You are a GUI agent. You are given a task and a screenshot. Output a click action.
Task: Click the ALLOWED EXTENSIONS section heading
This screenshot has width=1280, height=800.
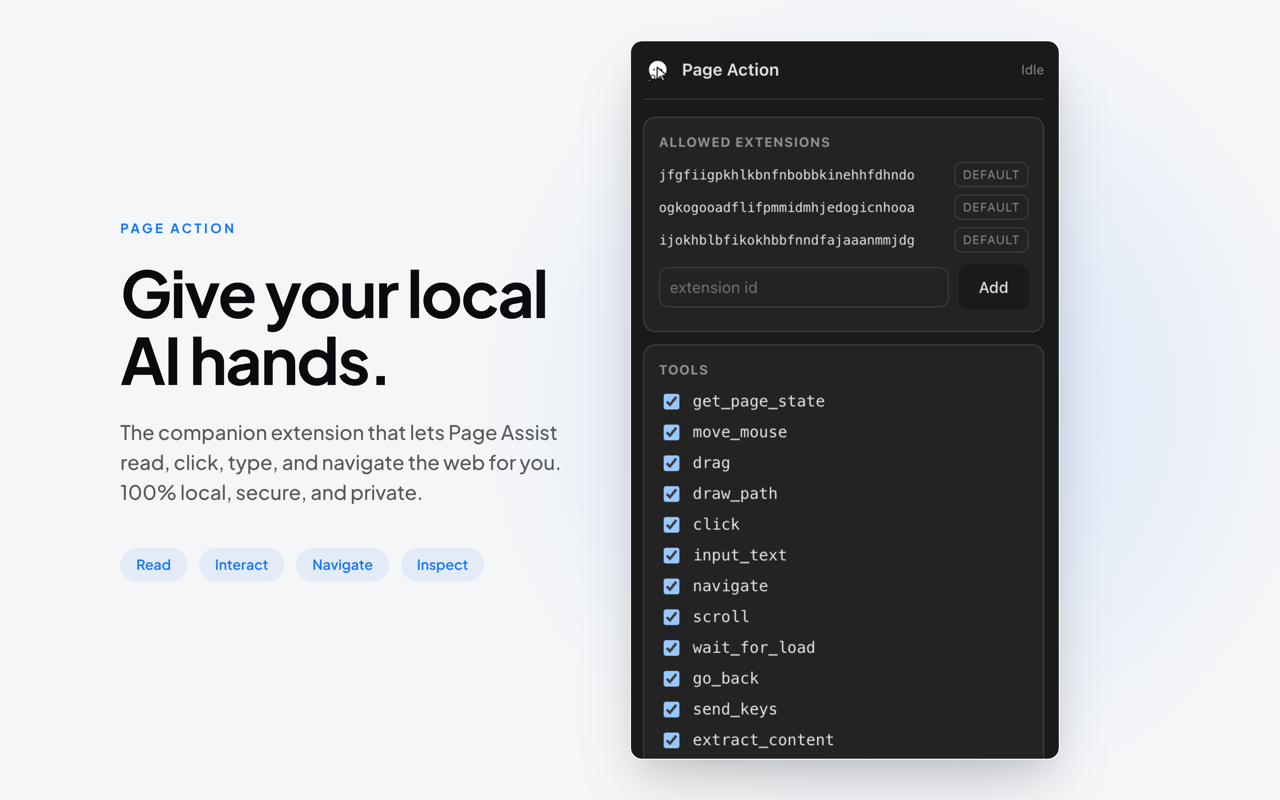[745, 142]
